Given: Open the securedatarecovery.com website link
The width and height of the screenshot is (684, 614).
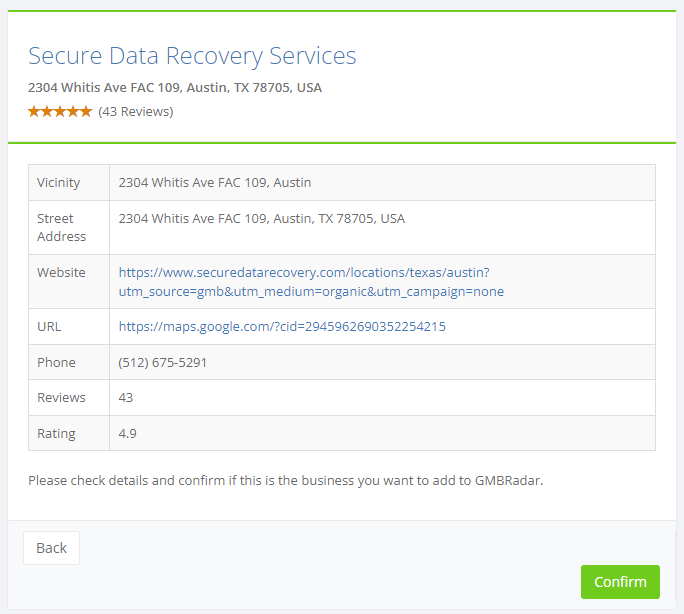Looking at the screenshot, I should [311, 282].
